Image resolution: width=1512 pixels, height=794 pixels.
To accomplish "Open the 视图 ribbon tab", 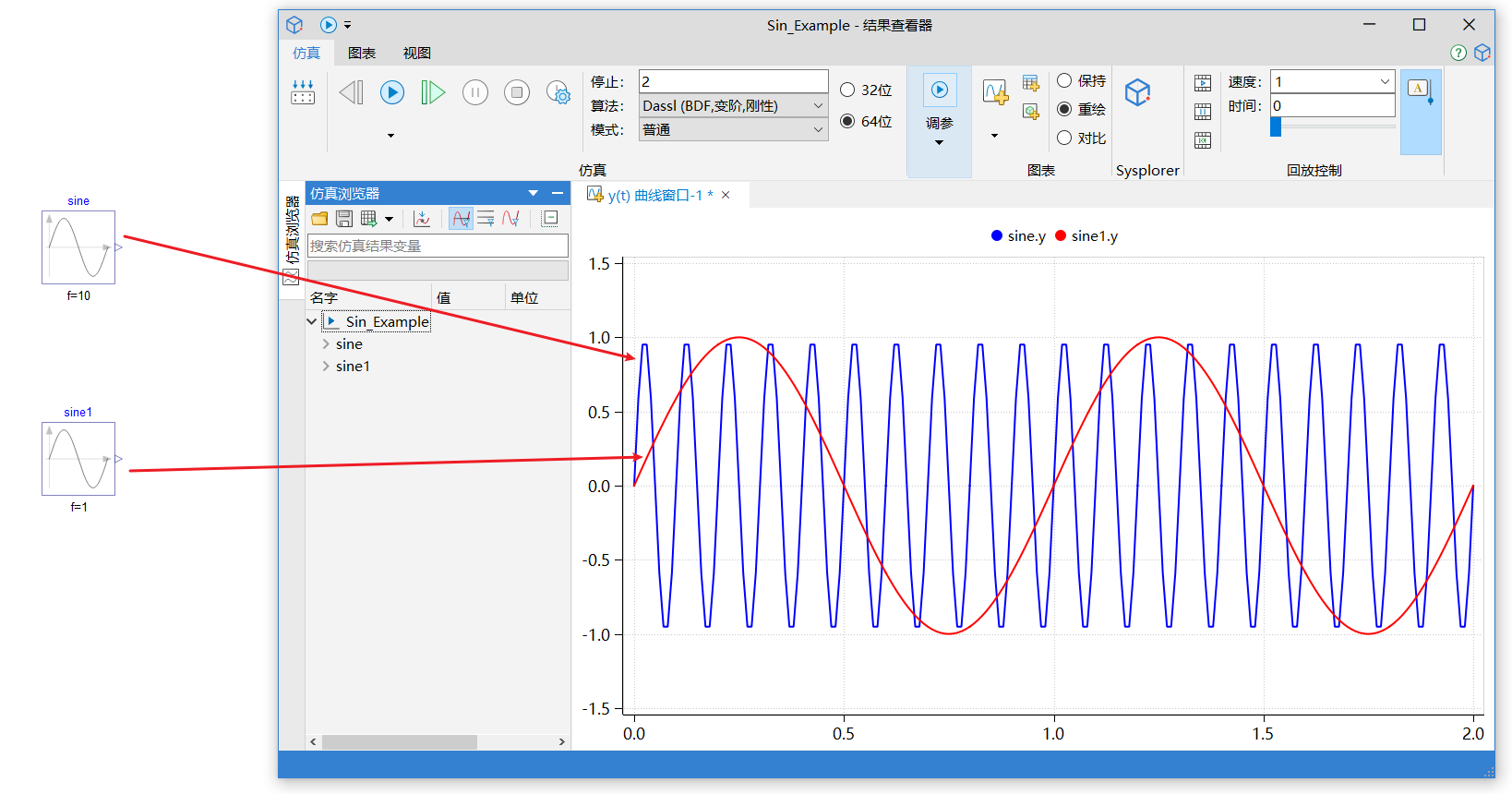I will (416, 54).
